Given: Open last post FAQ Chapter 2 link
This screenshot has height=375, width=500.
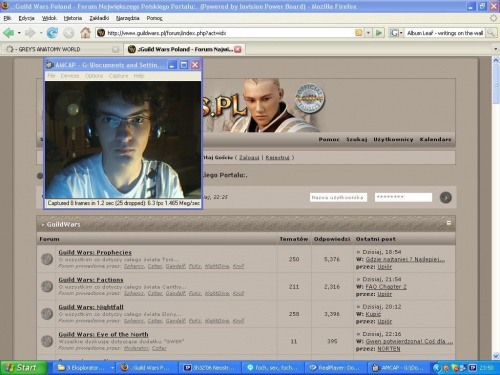Looking at the screenshot, I should [x=386, y=287].
